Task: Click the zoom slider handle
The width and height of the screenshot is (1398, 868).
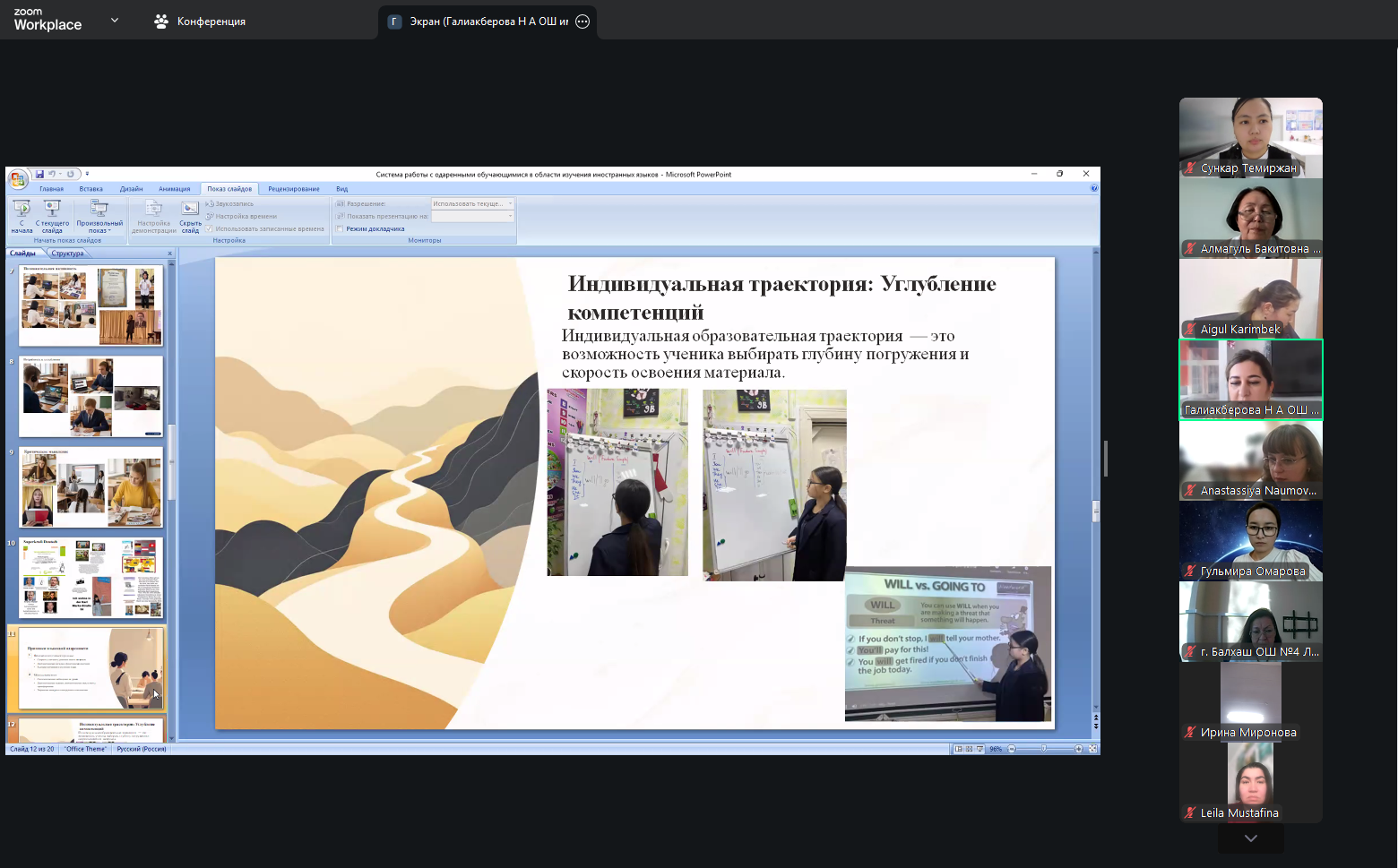Action: coord(1043,749)
